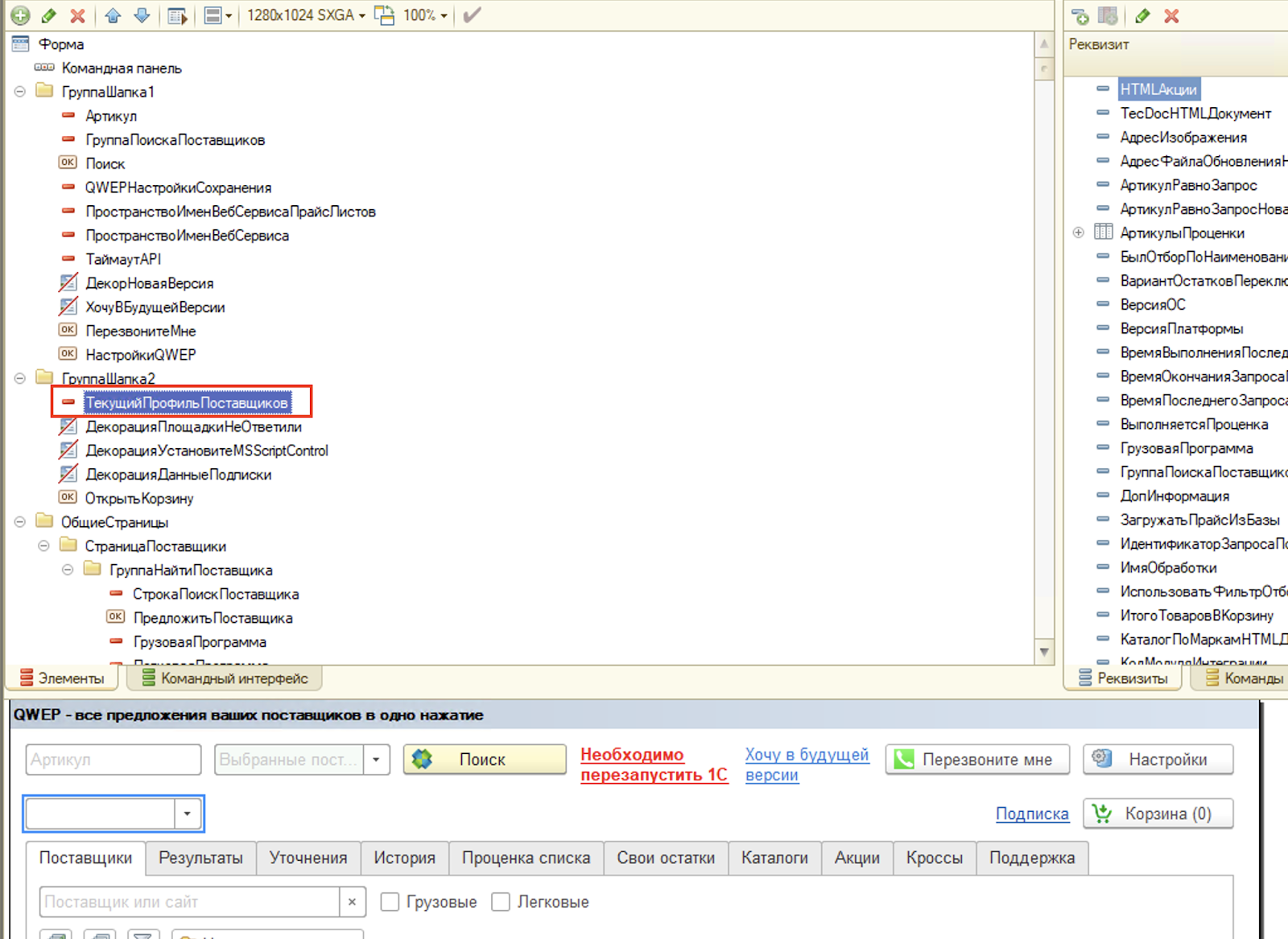Screen dimensions: 1288x939
Task: Click the red Delete icon in elements toolbar
Action: [x=77, y=15]
